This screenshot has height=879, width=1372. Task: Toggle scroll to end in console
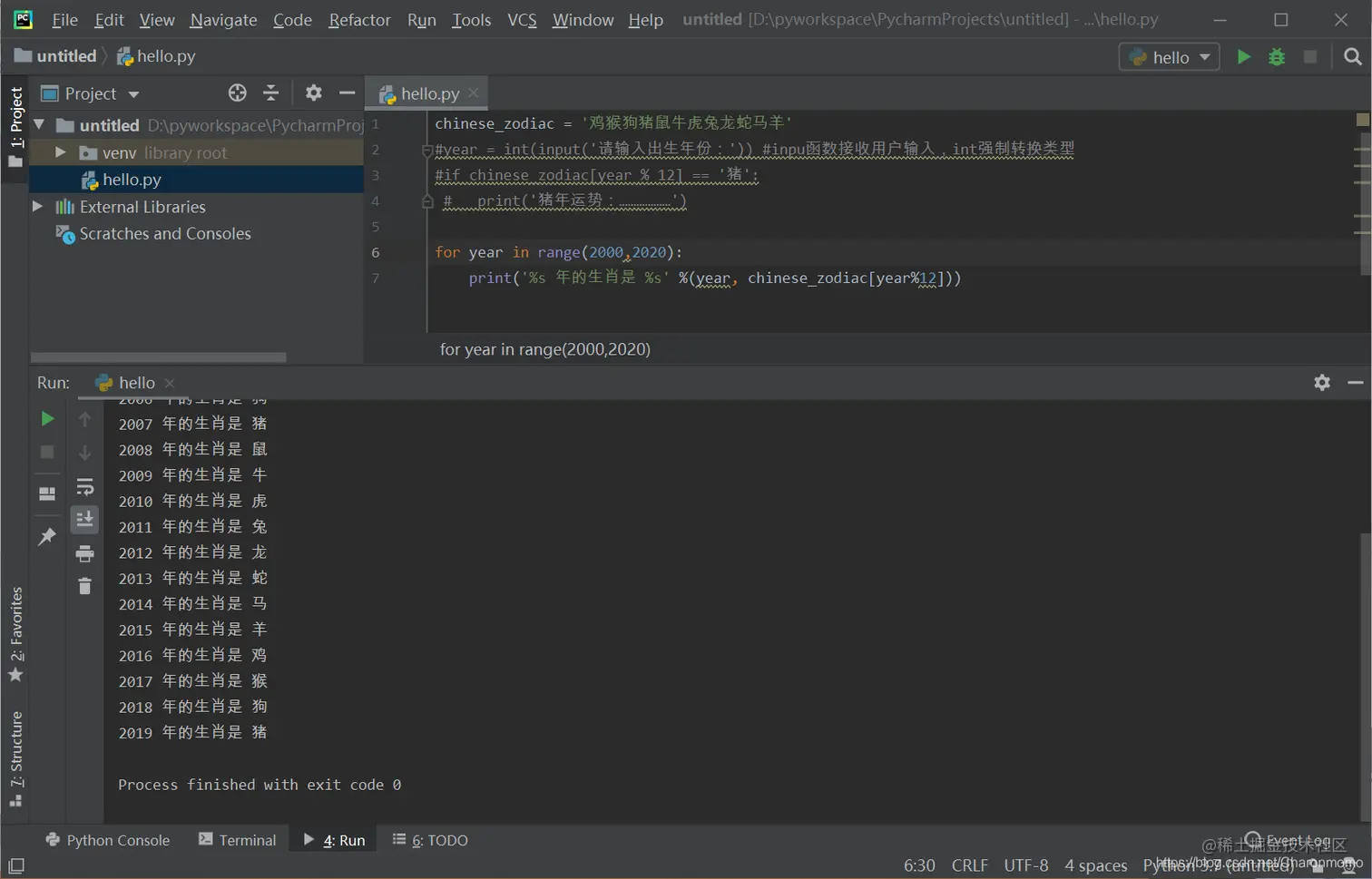84,519
